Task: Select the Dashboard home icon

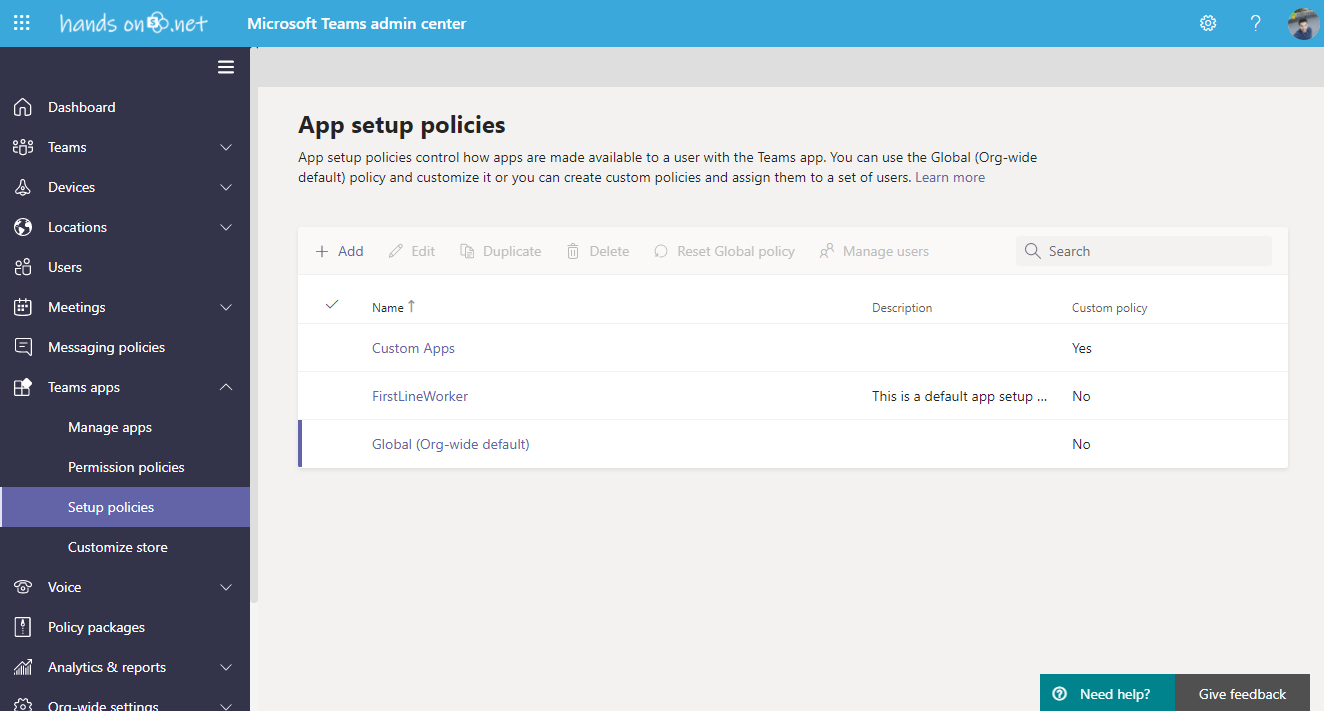Action: point(22,107)
